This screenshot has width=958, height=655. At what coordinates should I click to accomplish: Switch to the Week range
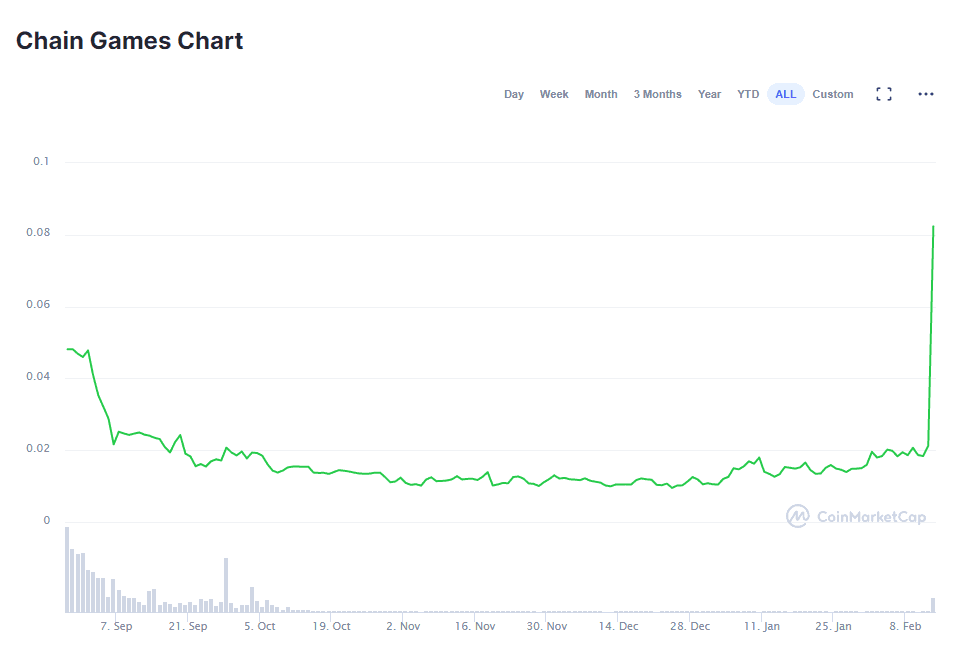point(554,94)
